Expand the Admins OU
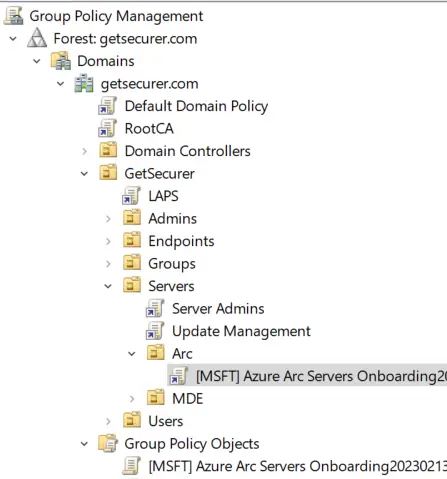Screen dimensions: 447x479 pyautogui.click(x=108, y=219)
